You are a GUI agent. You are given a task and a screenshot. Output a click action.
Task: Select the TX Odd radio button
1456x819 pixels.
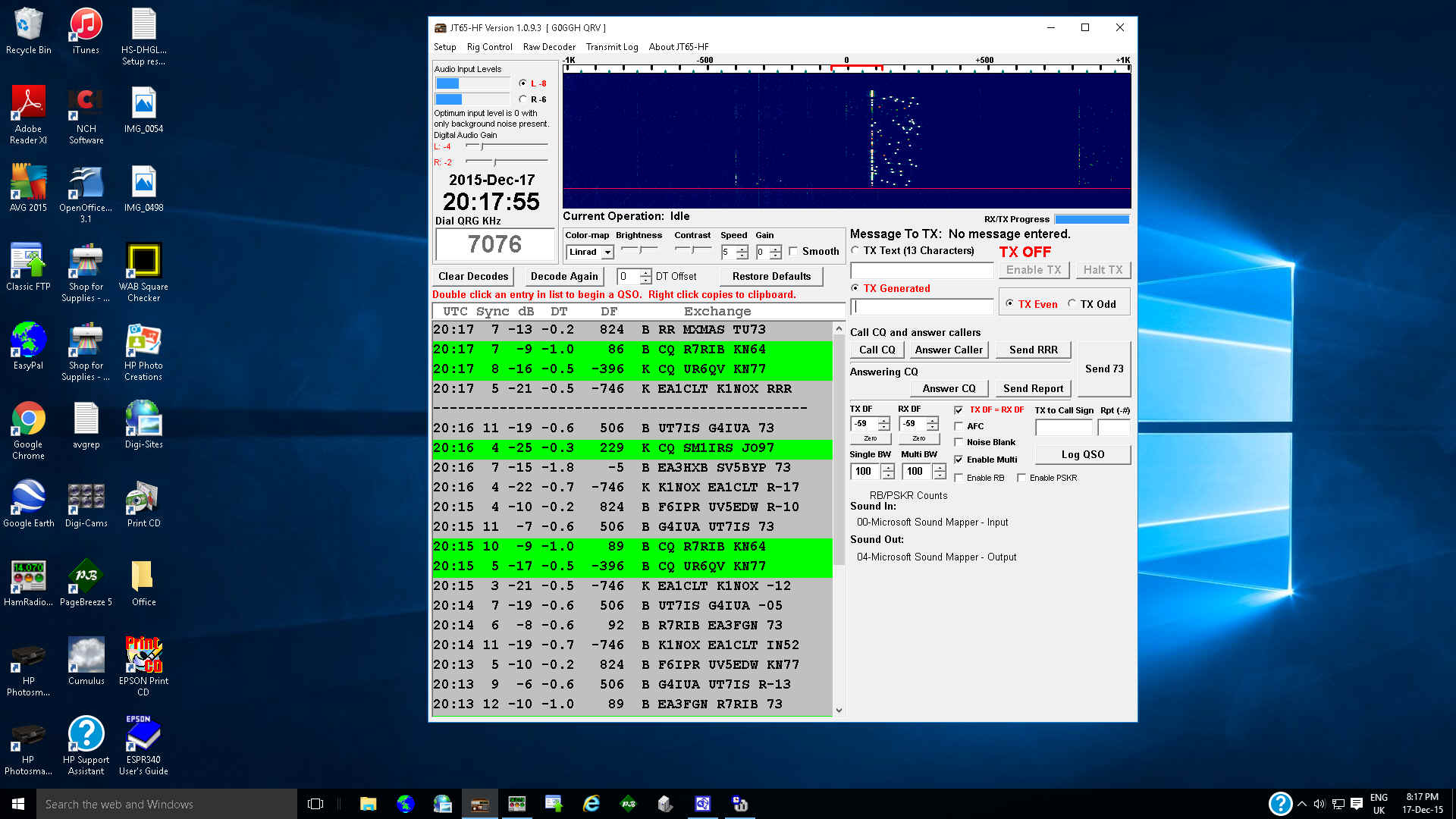[1072, 304]
